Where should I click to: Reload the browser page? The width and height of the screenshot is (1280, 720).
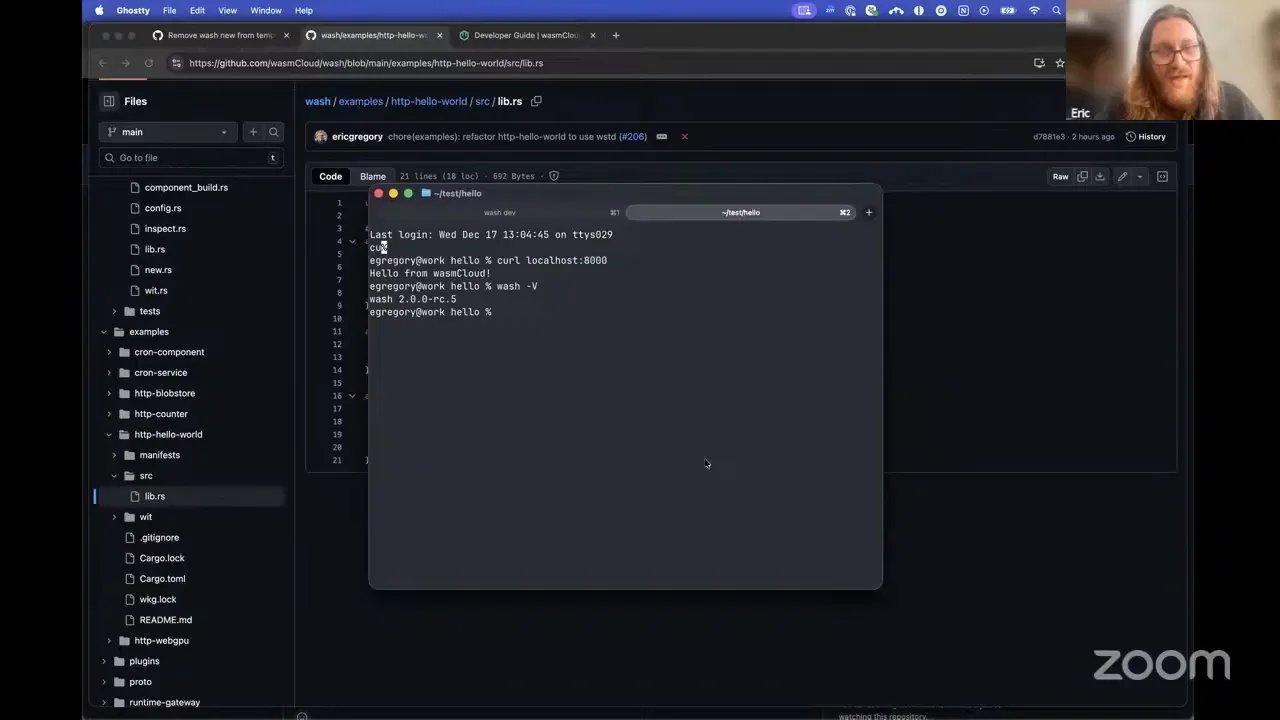(148, 63)
